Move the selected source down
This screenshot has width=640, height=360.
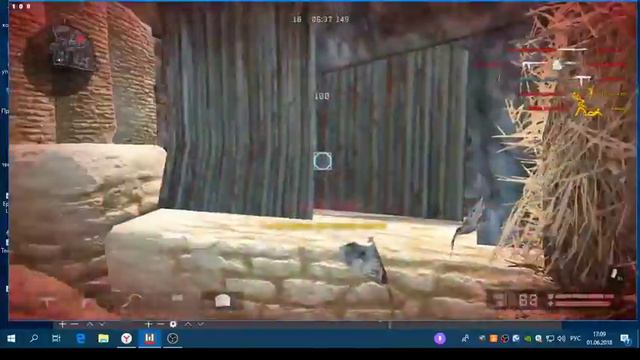(x=200, y=324)
